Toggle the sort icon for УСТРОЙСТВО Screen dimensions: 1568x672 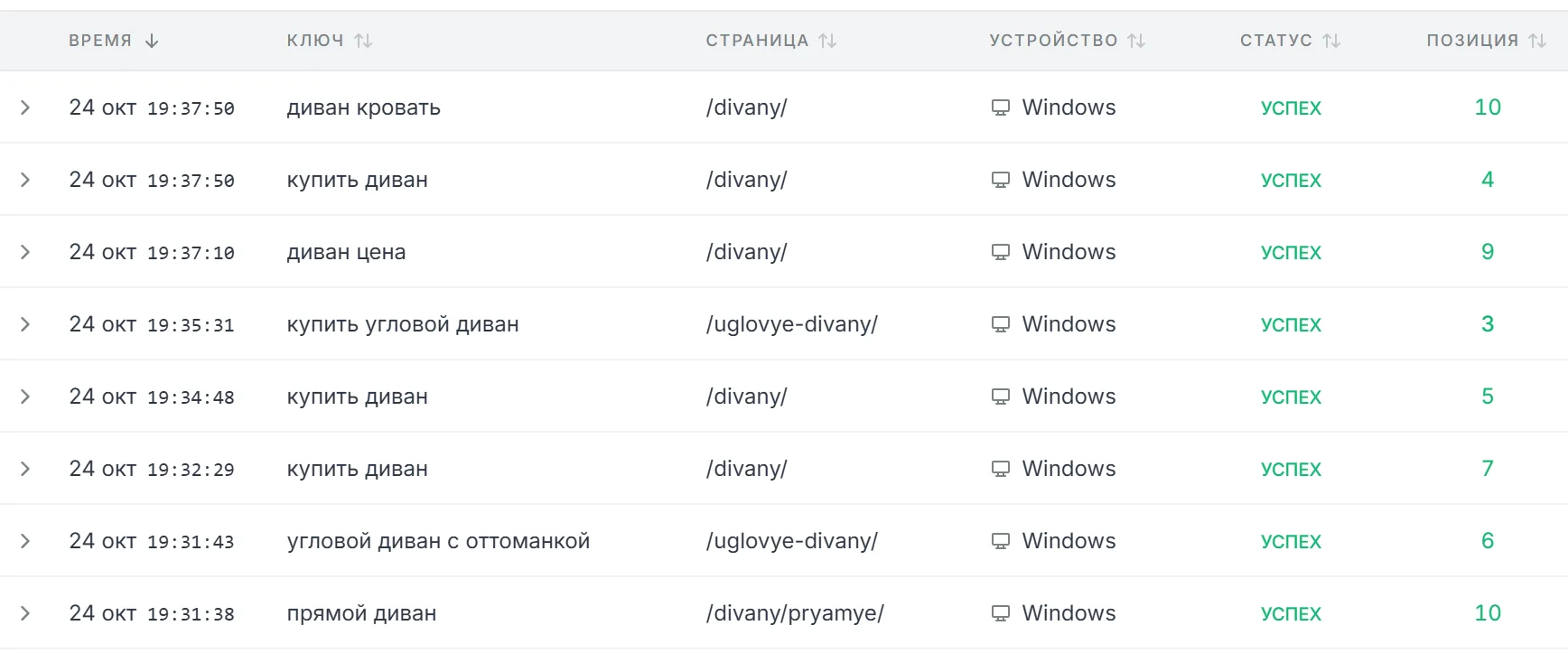[1136, 41]
